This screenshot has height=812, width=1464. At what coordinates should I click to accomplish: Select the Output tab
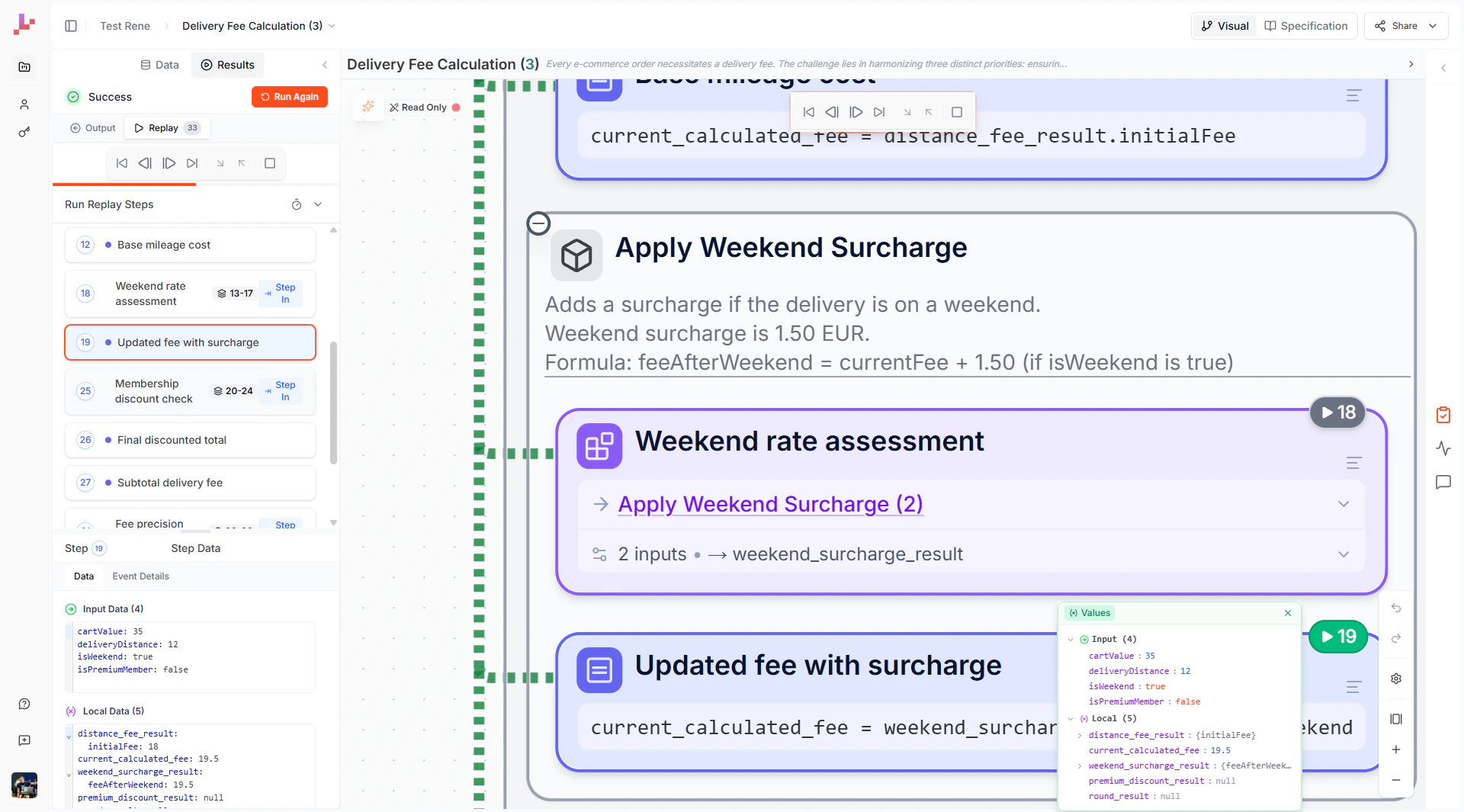coord(92,128)
